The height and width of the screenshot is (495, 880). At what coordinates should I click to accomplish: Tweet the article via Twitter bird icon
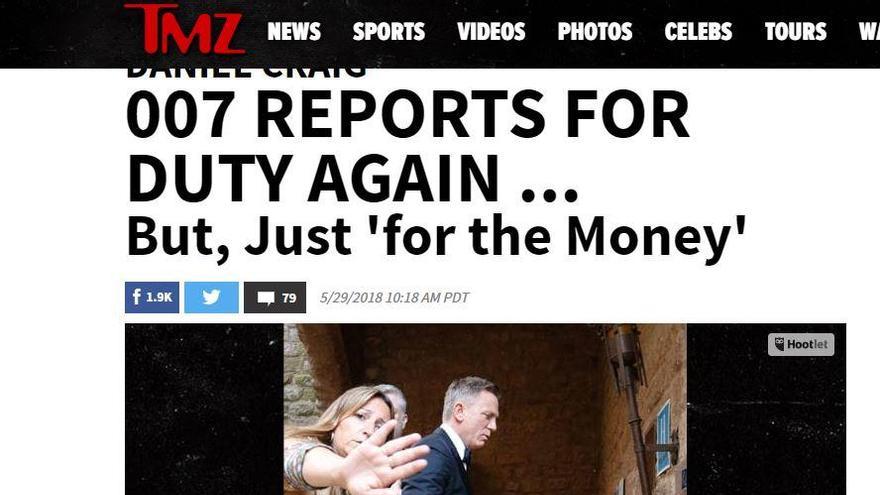[x=211, y=297]
